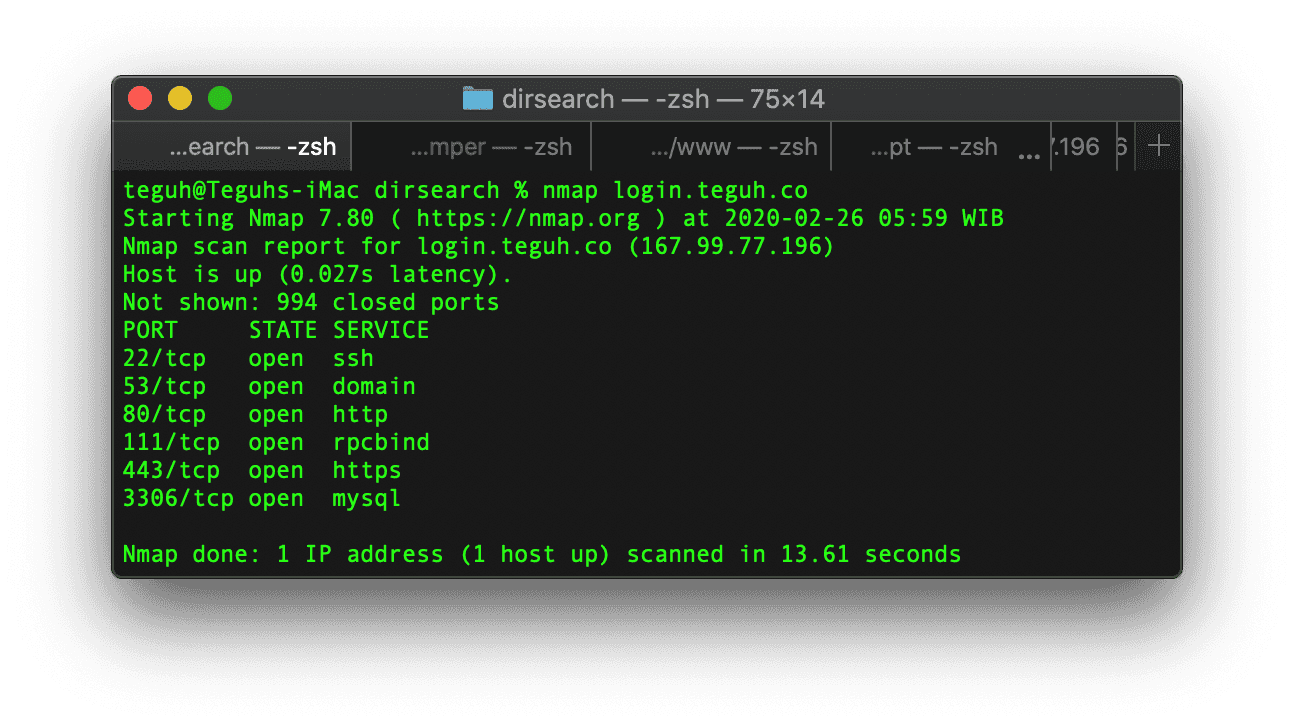The image size is (1294, 726).
Task: Switch to the truncated tab ending in .196
Action: pos(1078,147)
